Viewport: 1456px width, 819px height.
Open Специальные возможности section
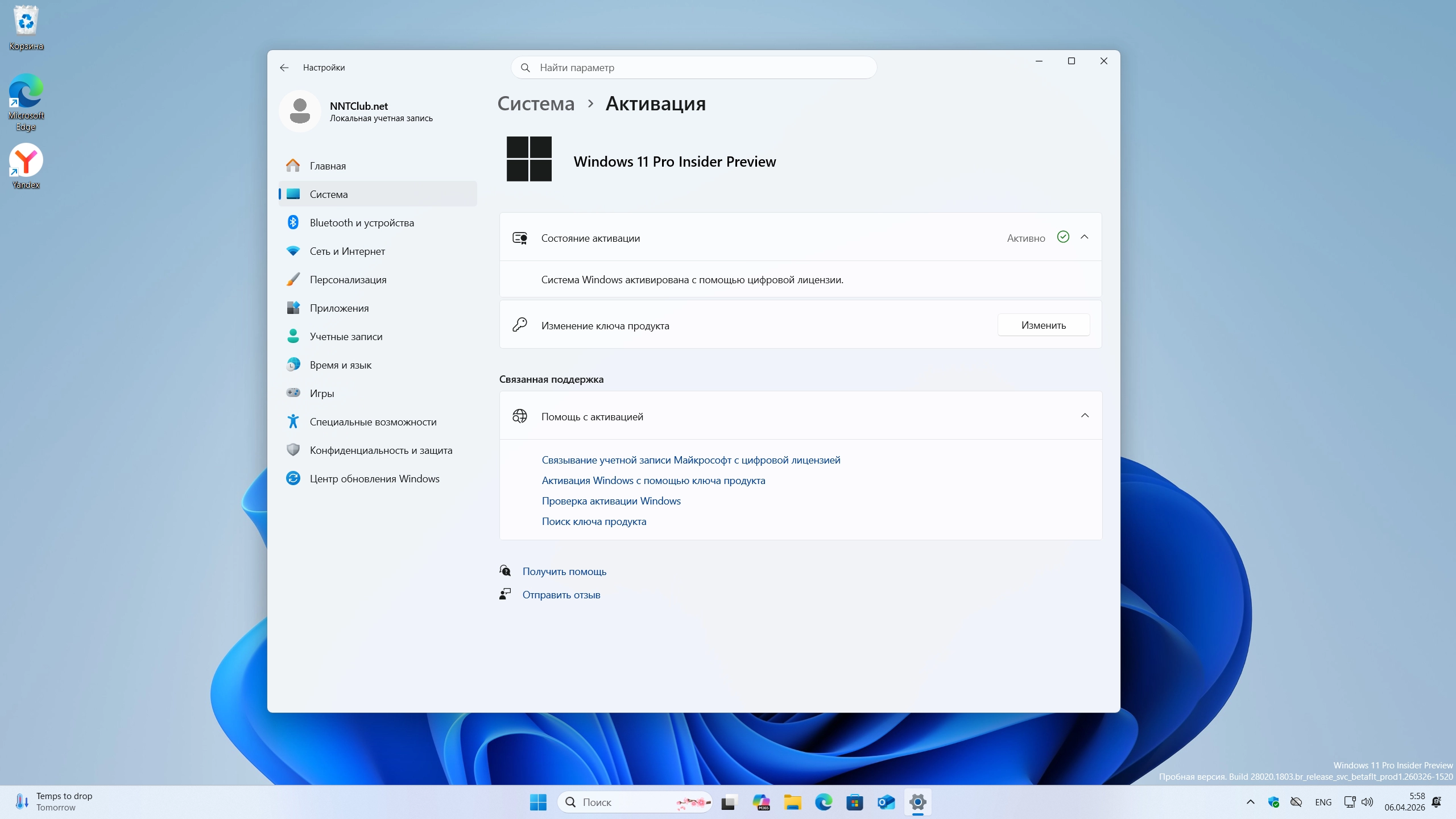[373, 422]
